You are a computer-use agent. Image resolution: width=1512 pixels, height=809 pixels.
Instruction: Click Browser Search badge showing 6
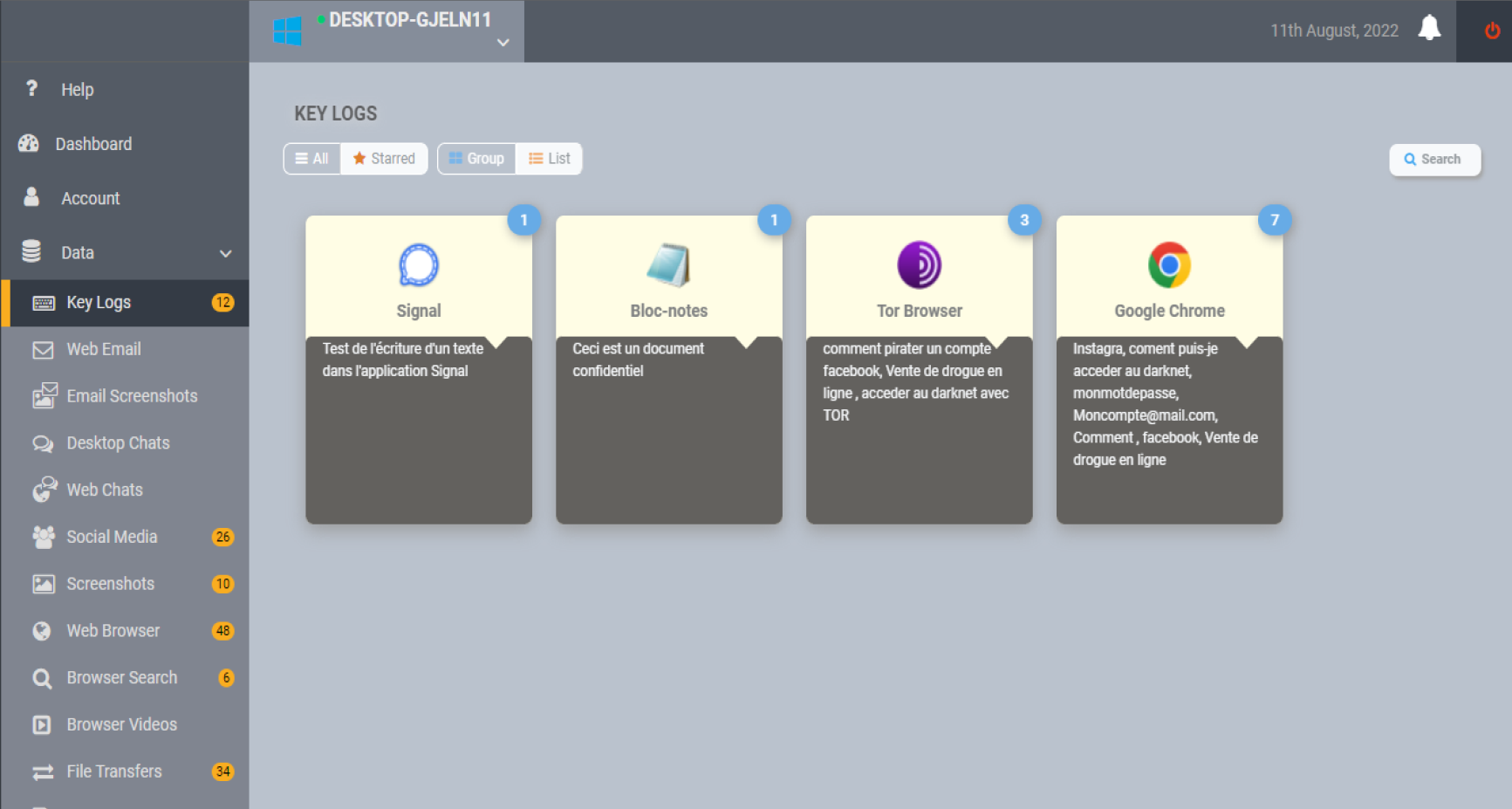coord(226,678)
